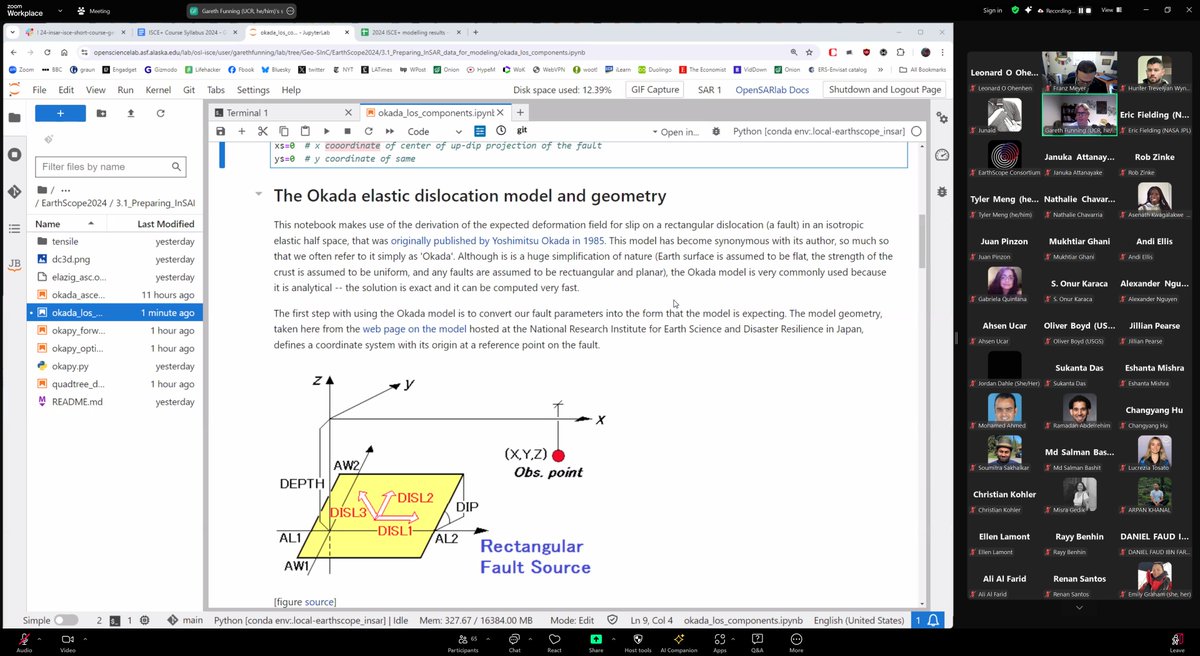
Task: Close the Terminal 1 tab
Action: coord(346,113)
